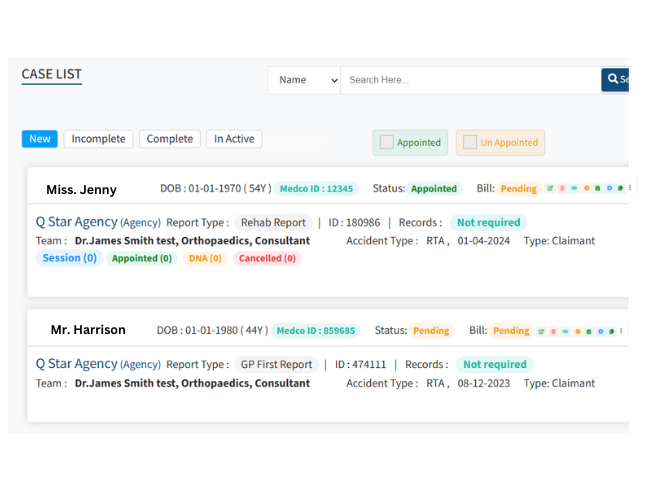Click the green edit icon in Miss. Jenny's row
Viewport: 650px width, 500px height.
tap(550, 188)
